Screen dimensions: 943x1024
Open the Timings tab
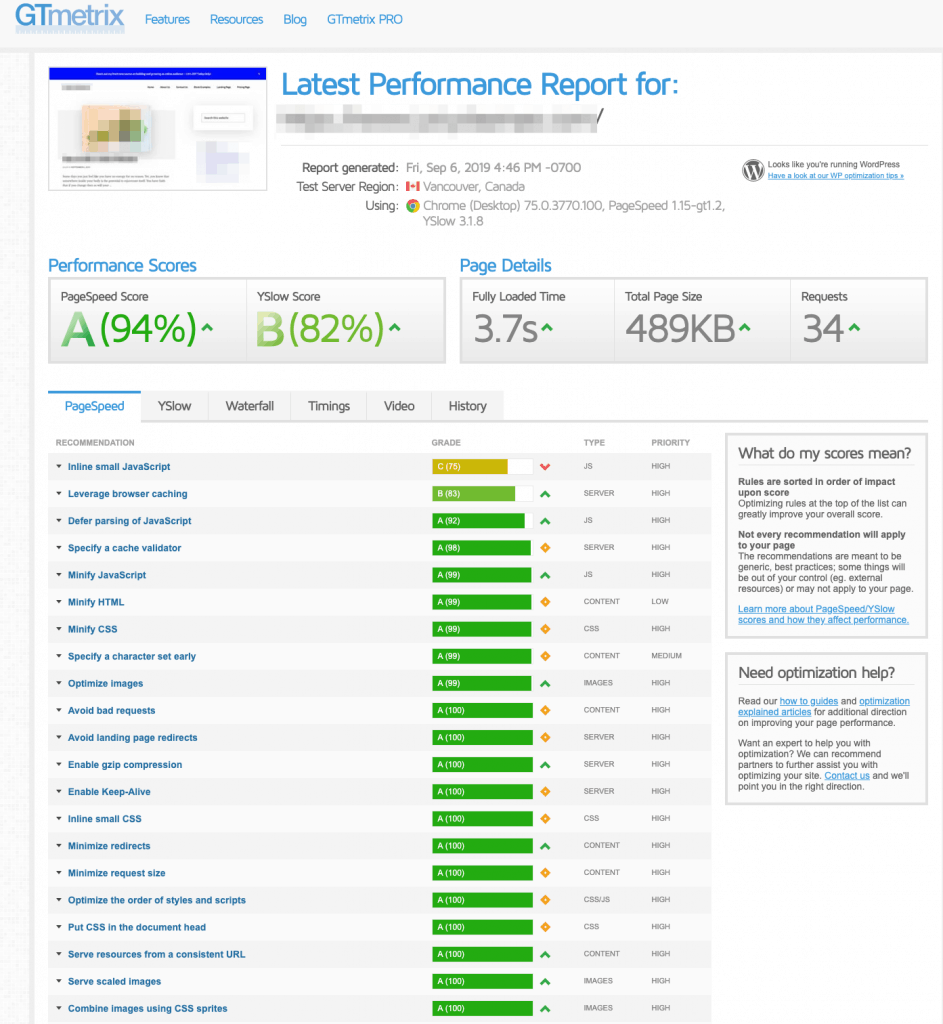point(328,406)
